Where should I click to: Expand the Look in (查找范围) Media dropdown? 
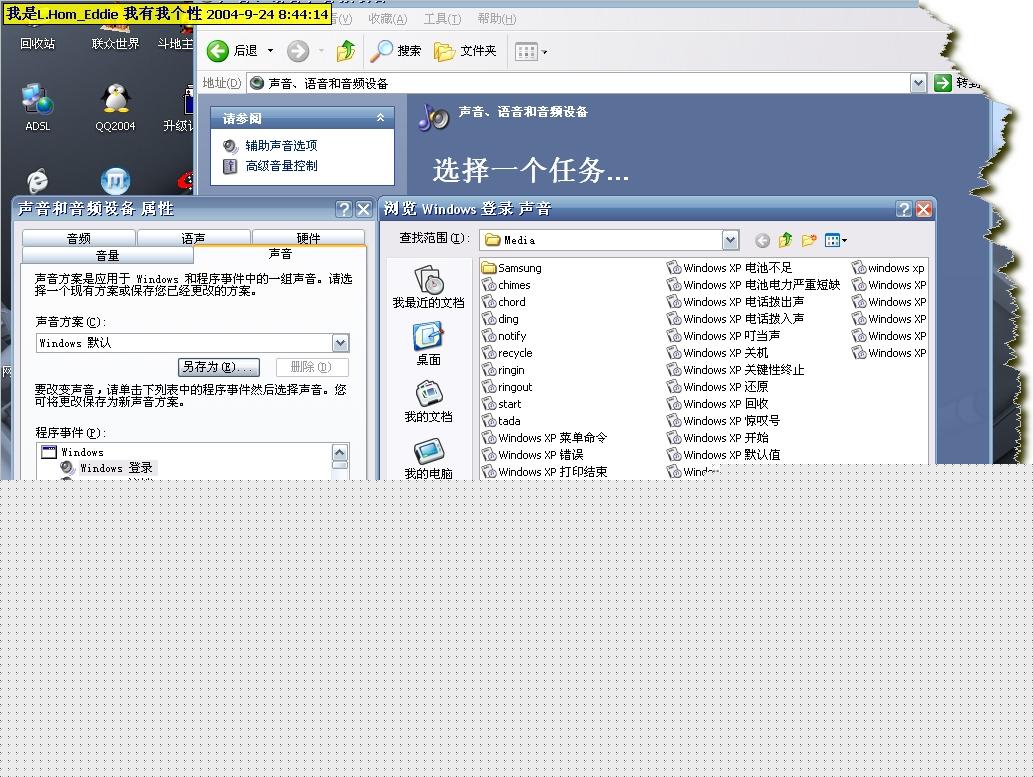pos(730,240)
